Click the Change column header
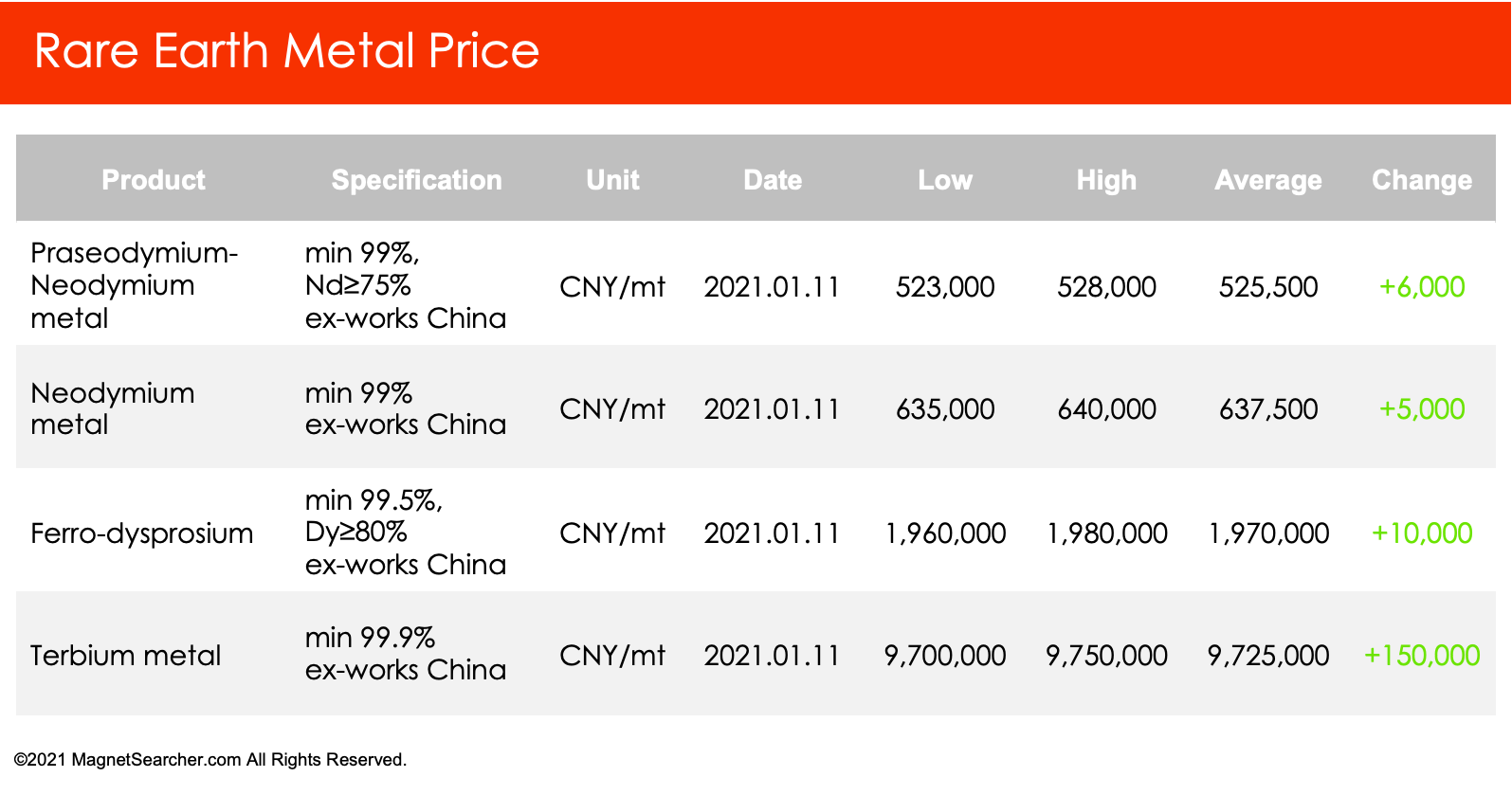Viewport: 1512px width, 795px height. pos(1422,180)
